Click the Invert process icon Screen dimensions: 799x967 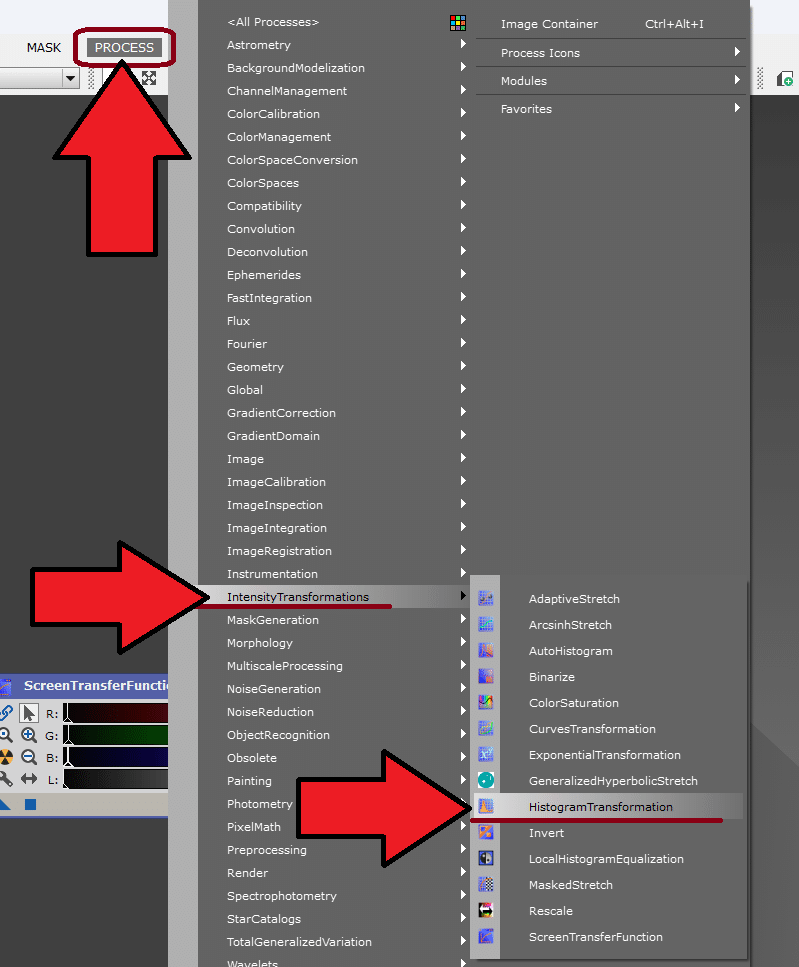[x=486, y=832]
